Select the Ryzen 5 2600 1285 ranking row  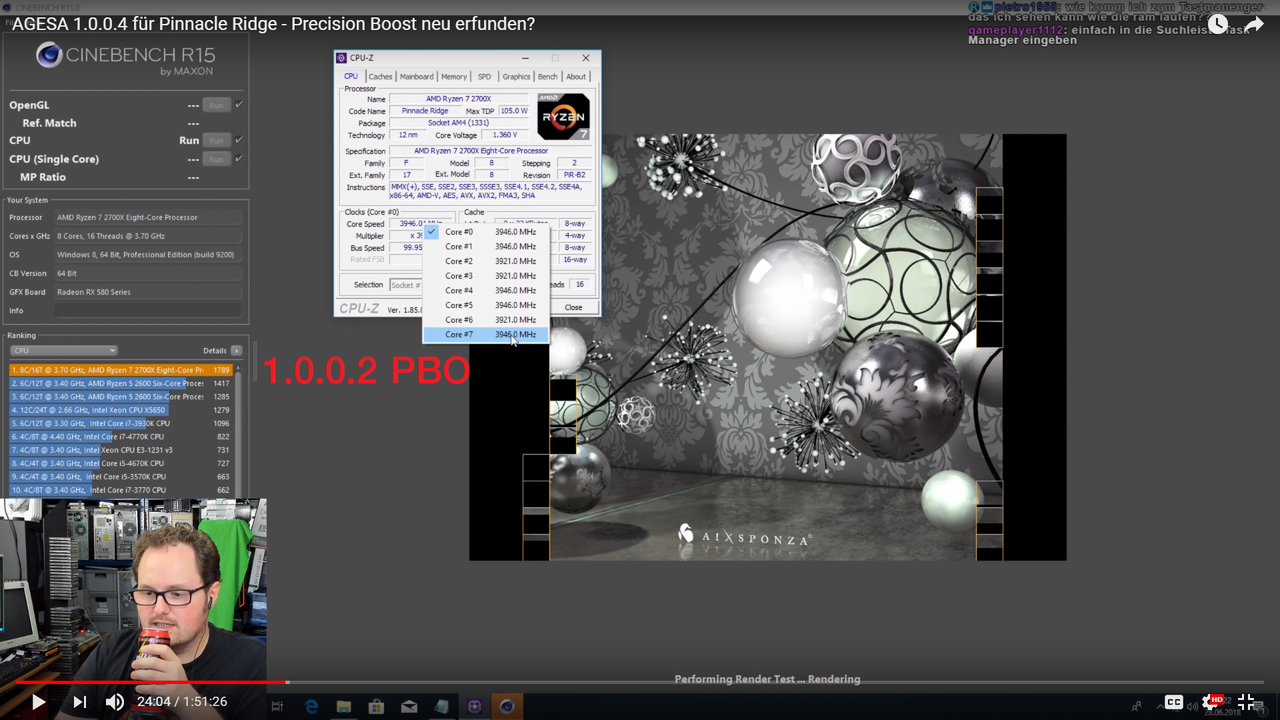[121, 397]
